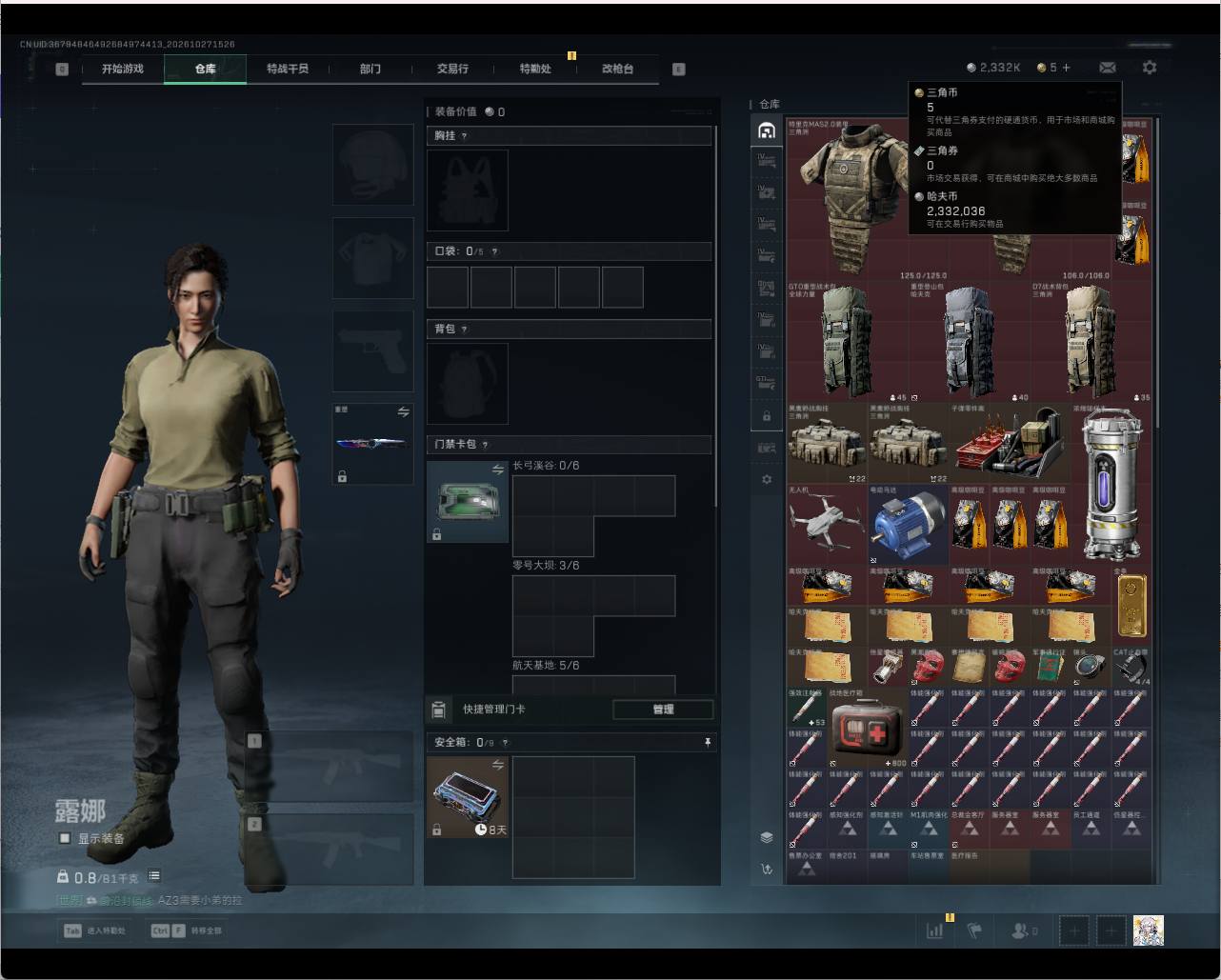This screenshot has height=980, width=1221.
Task: Open the 改枪台 tab
Action: 617,69
